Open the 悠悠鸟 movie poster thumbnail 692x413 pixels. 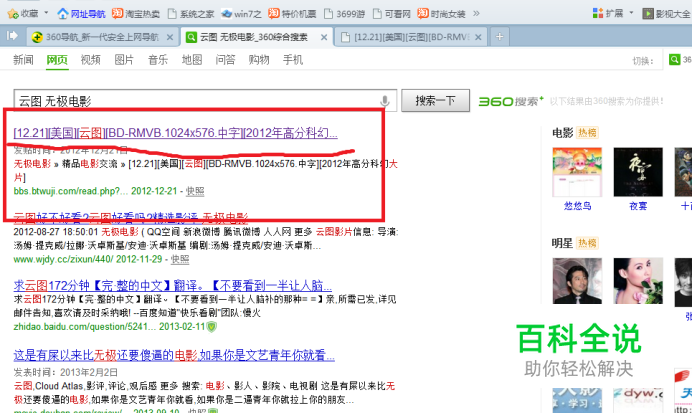[x=577, y=172]
